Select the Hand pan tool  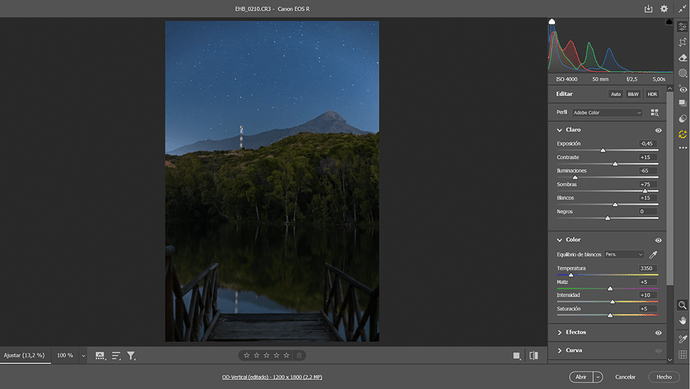pos(683,321)
